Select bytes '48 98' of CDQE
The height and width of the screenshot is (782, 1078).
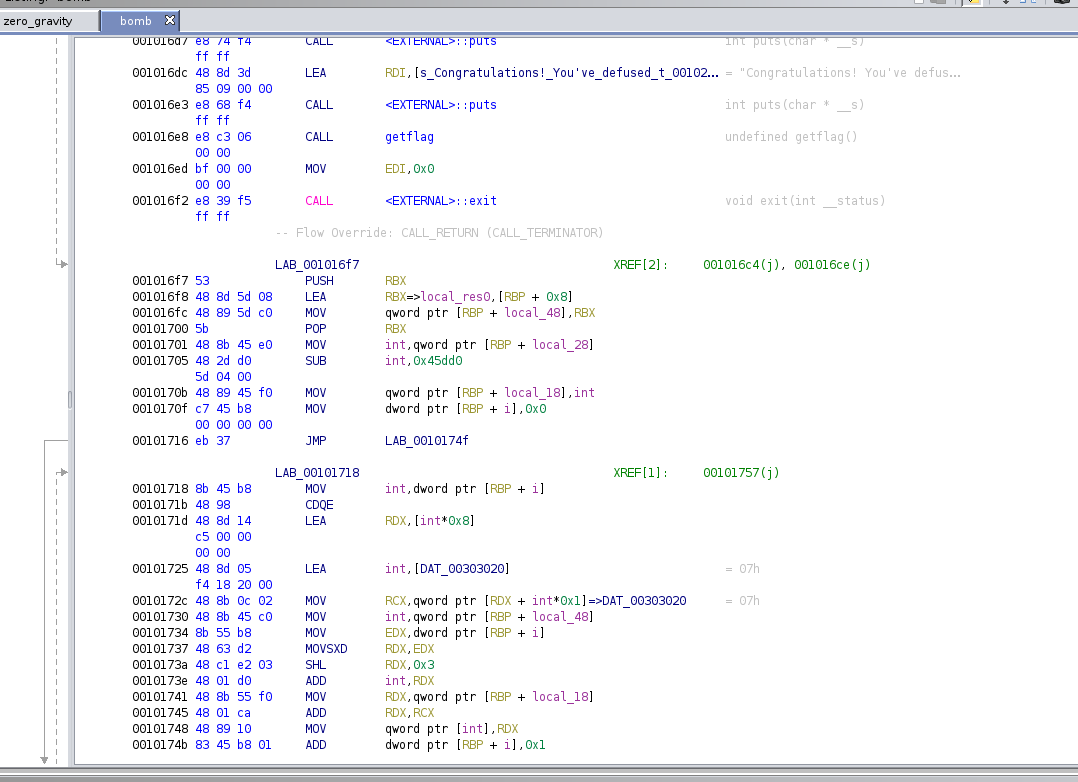pyautogui.click(x=212, y=505)
